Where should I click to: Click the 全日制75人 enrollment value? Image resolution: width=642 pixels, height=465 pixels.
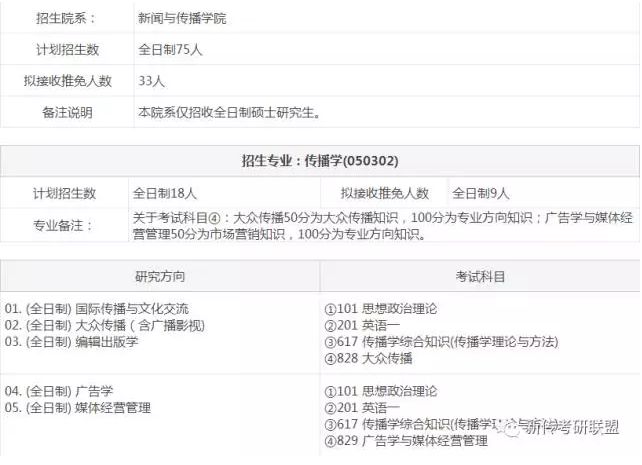[x=170, y=49]
